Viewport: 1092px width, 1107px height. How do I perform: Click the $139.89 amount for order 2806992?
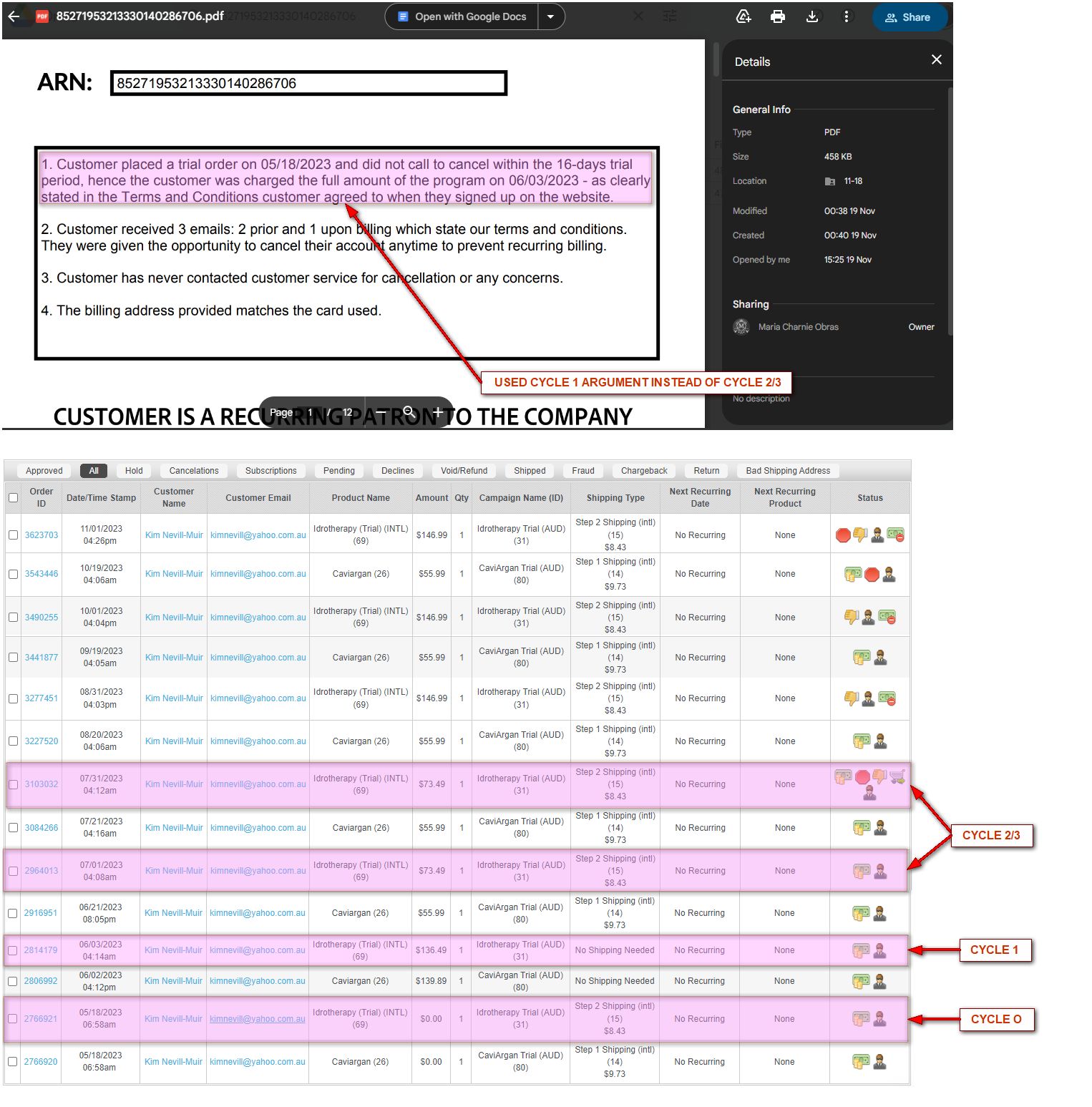tap(431, 981)
